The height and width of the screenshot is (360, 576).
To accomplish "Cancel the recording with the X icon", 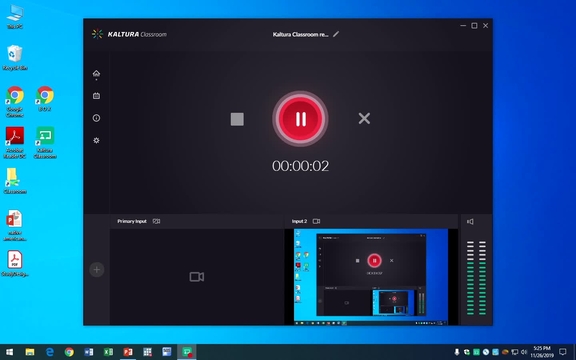I will tap(364, 118).
